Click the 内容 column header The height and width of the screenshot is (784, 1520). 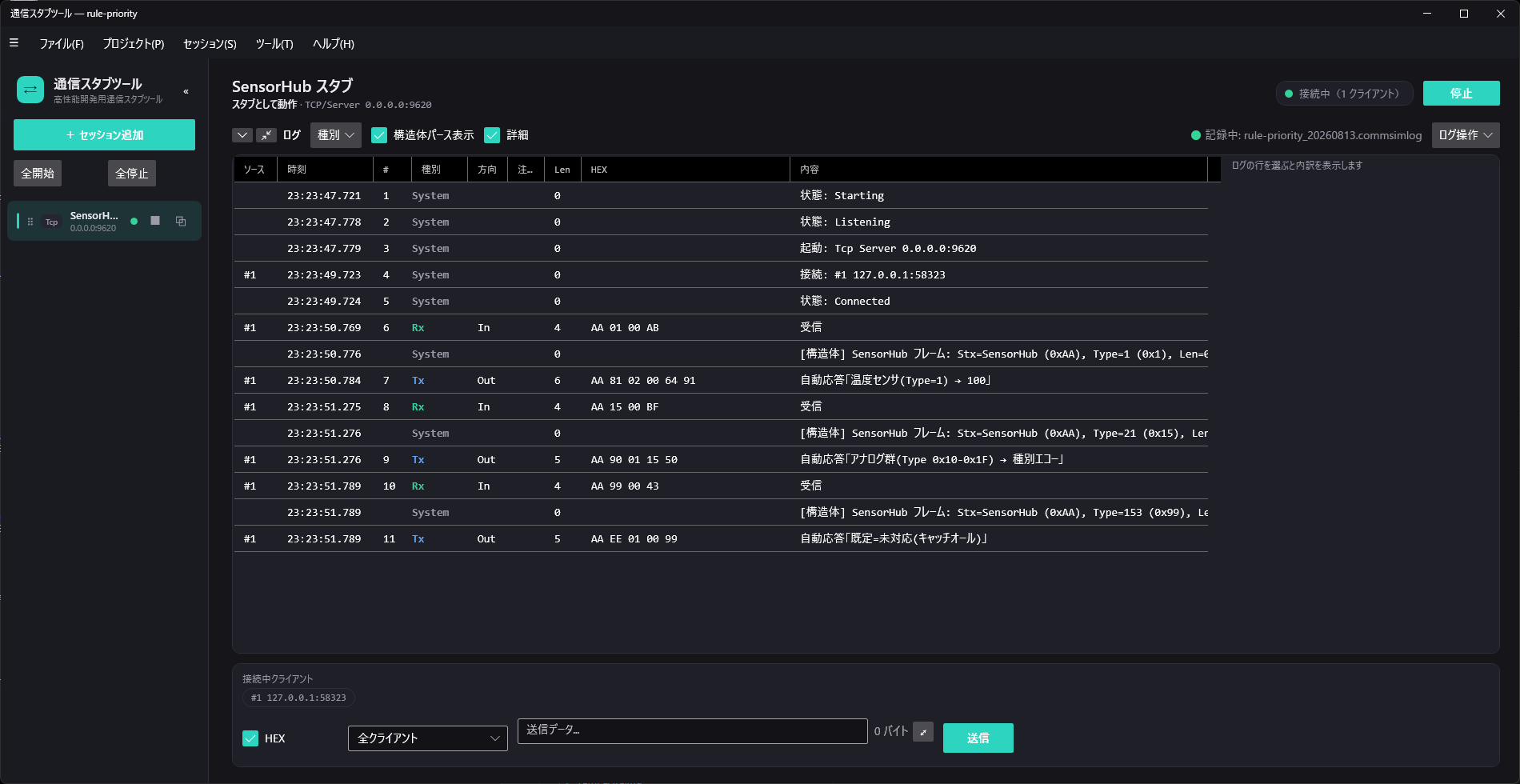[x=998, y=170]
